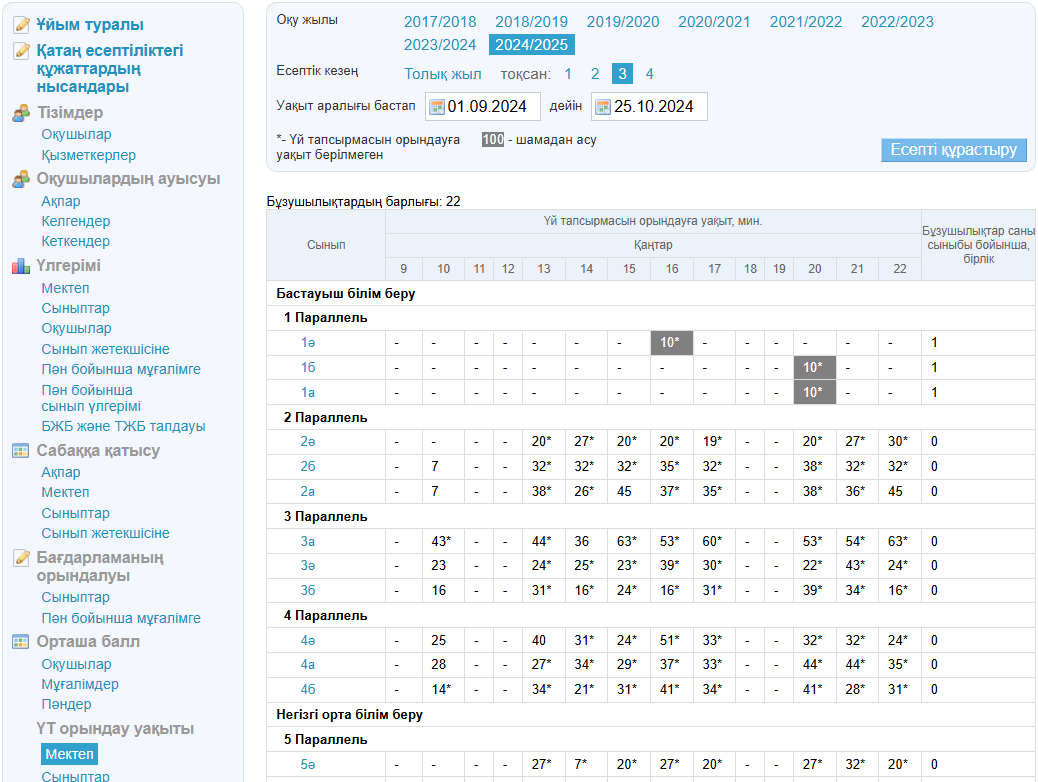Image resolution: width=1038 pixels, height=782 pixels.
Task: Click the pencil icon beside Бағдарламаның орындалуы
Action: click(21, 558)
